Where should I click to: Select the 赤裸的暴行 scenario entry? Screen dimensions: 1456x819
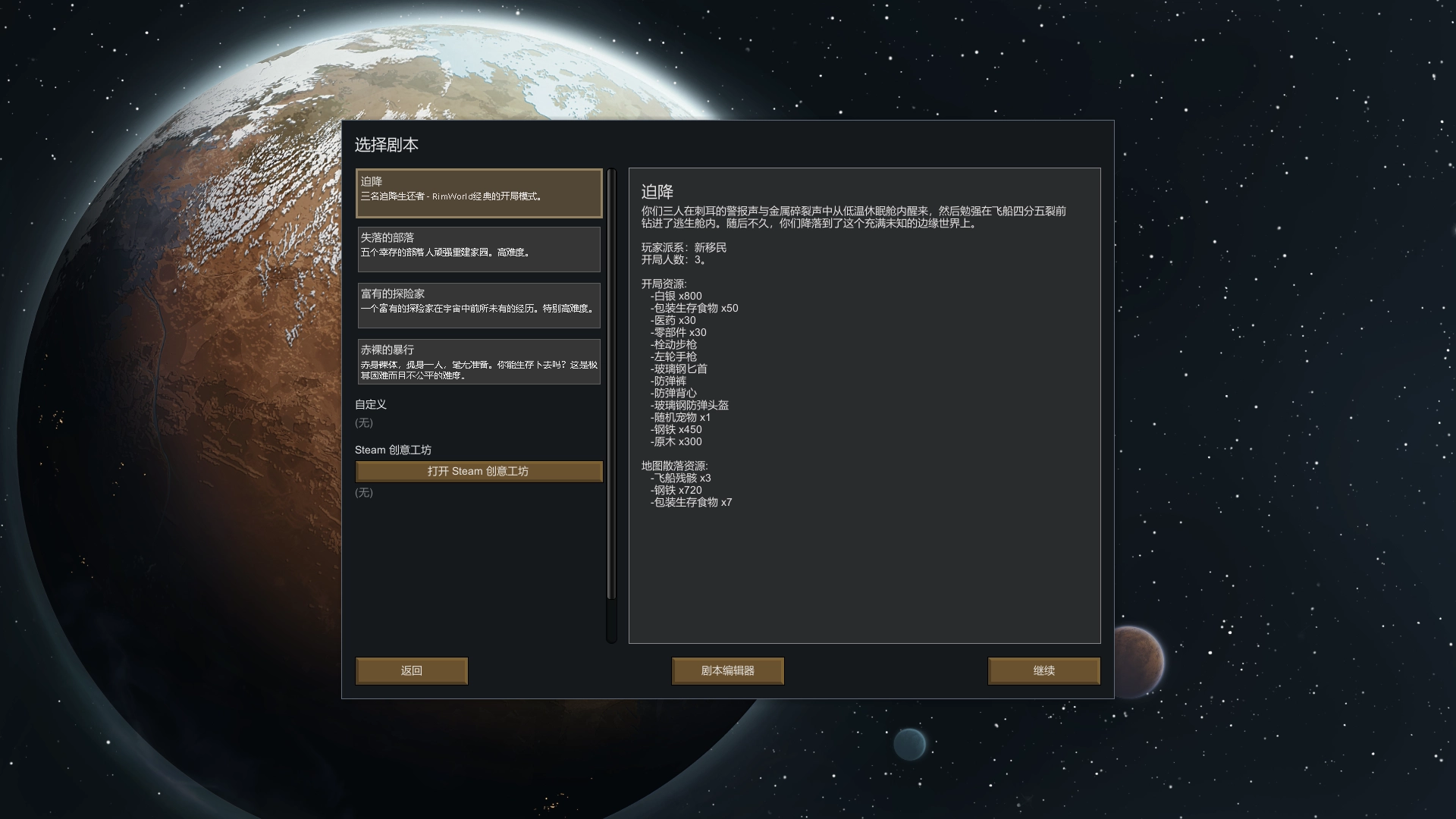tap(479, 362)
